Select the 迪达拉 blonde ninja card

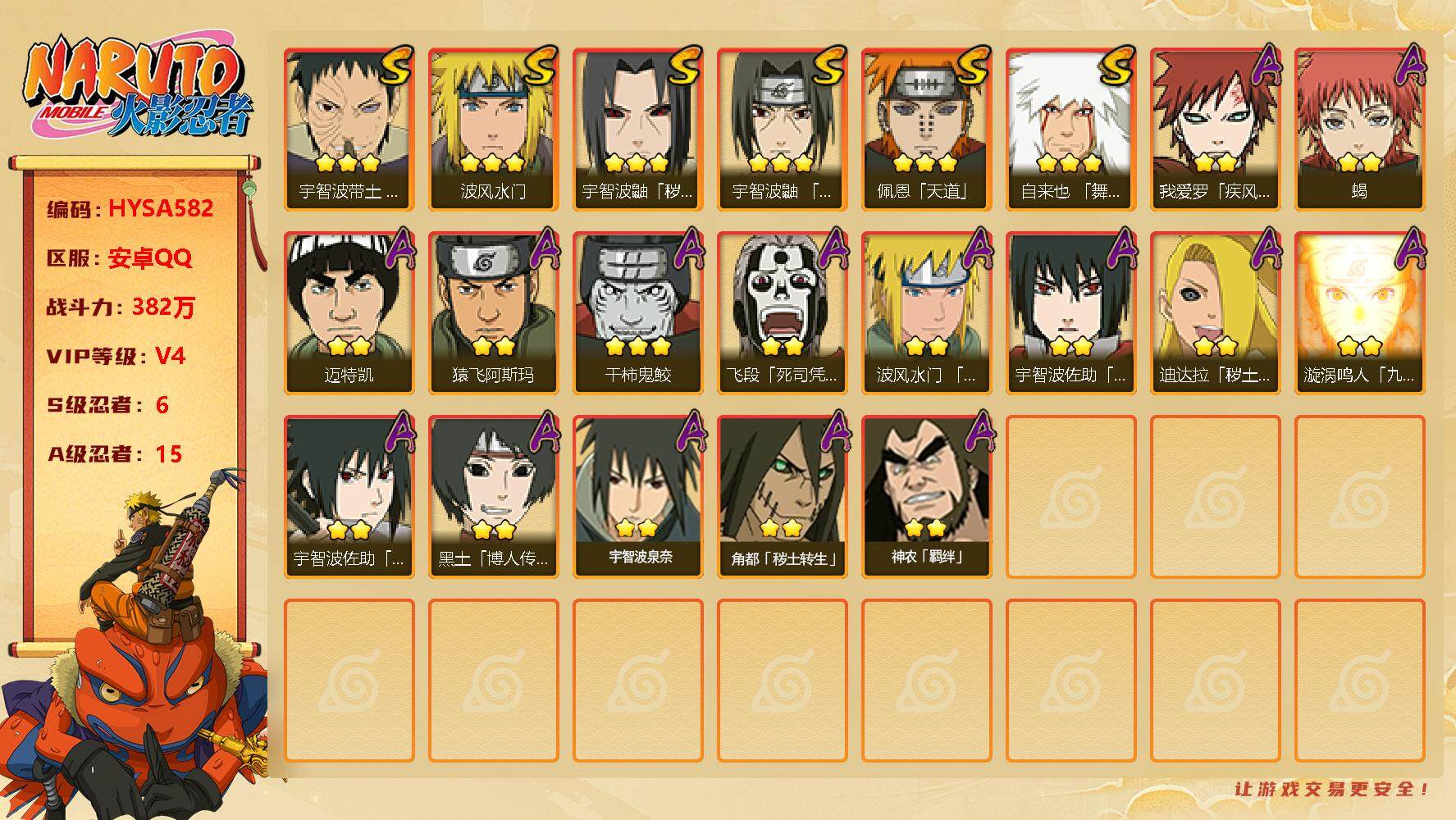[x=1215, y=312]
